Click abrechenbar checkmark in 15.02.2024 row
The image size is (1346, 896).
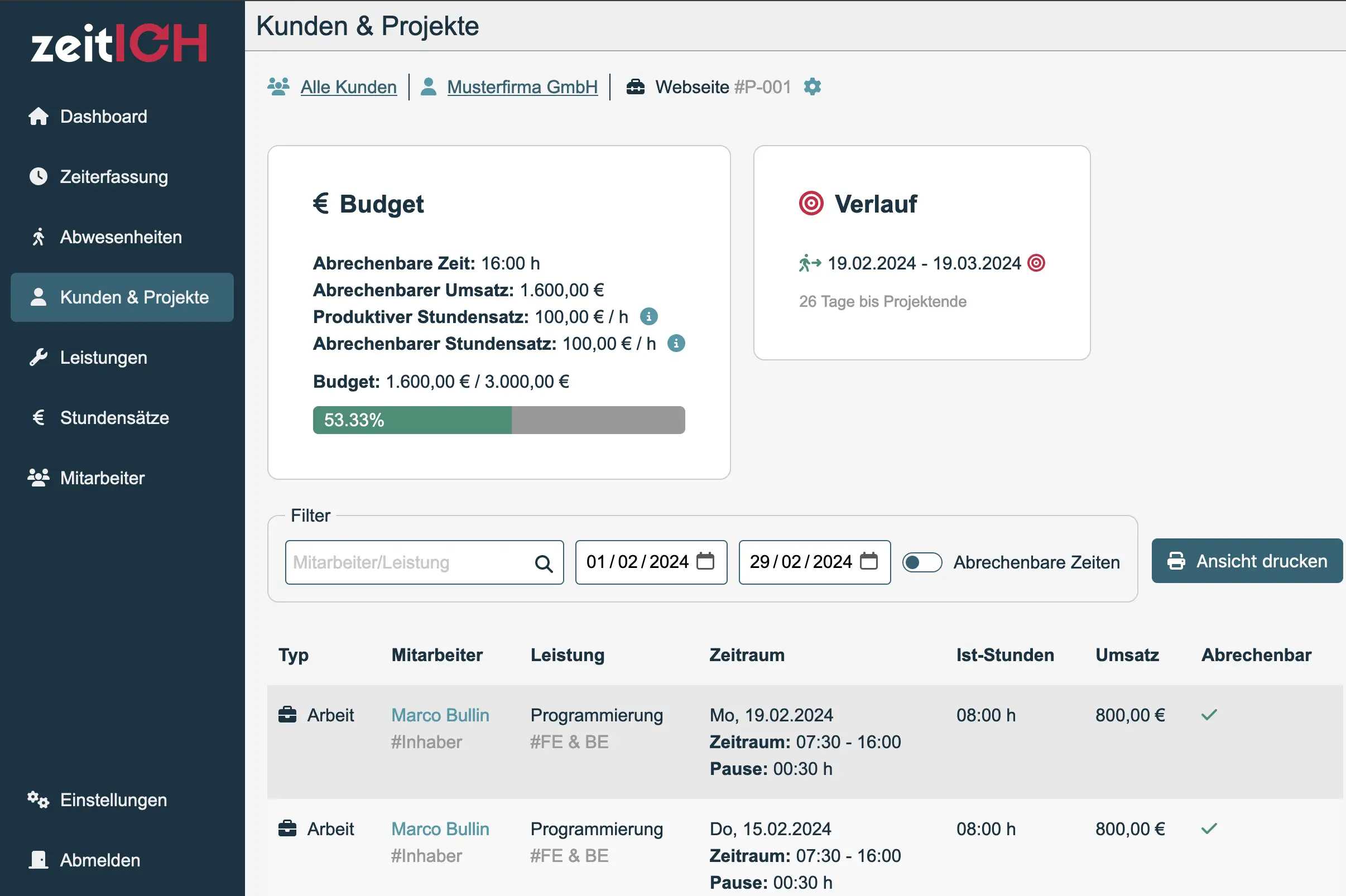(x=1209, y=828)
